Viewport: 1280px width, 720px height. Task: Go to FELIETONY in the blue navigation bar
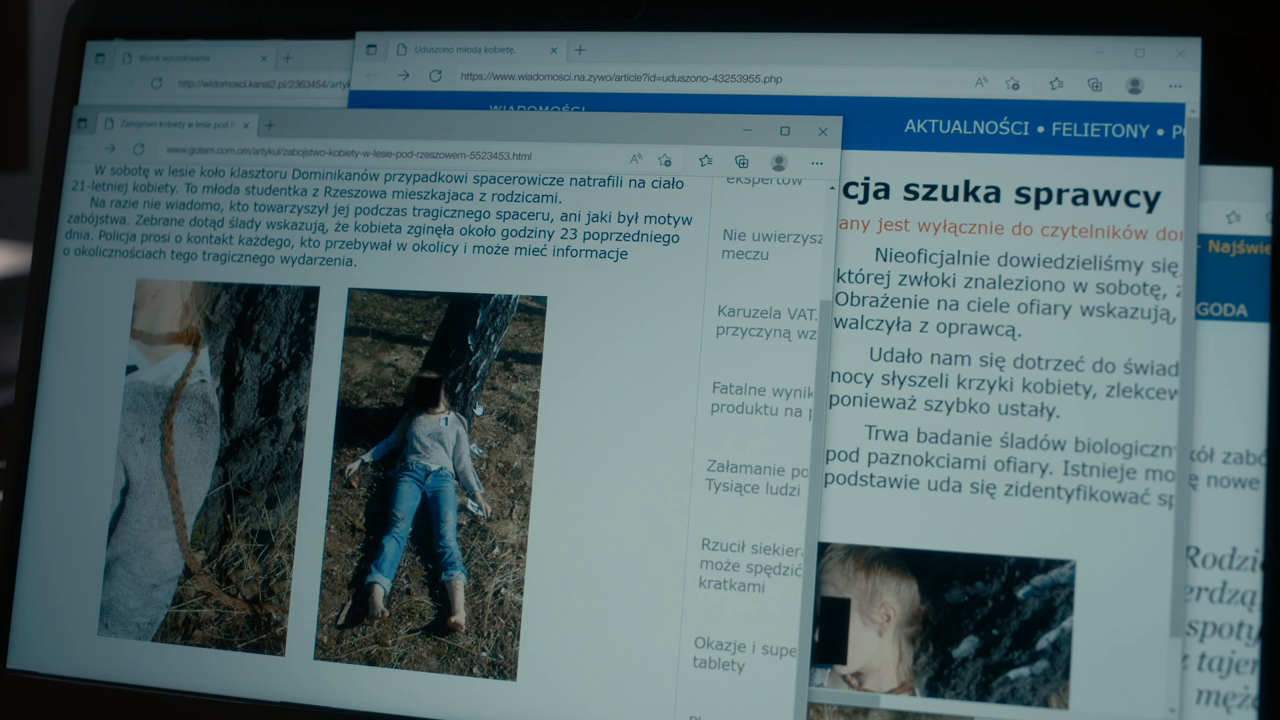tap(1100, 130)
